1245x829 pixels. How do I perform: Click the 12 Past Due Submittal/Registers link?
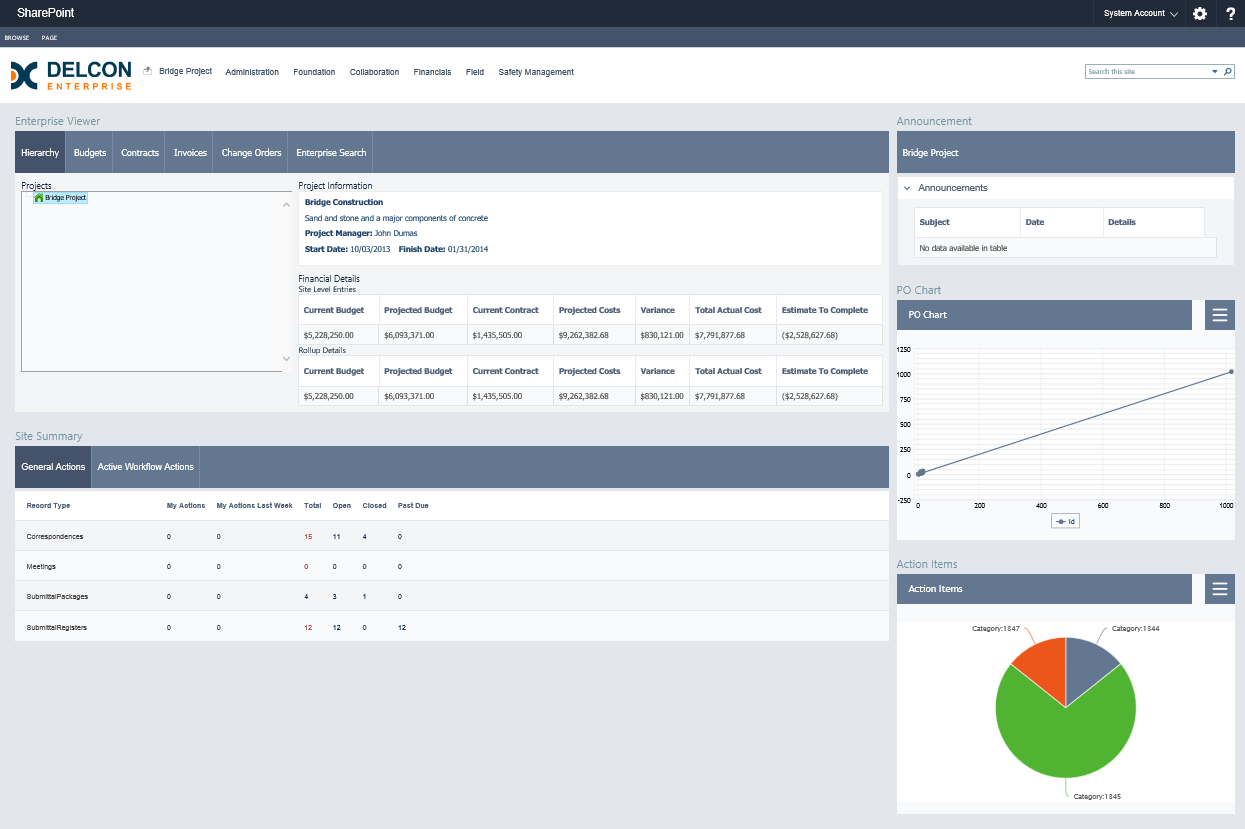(x=401, y=629)
